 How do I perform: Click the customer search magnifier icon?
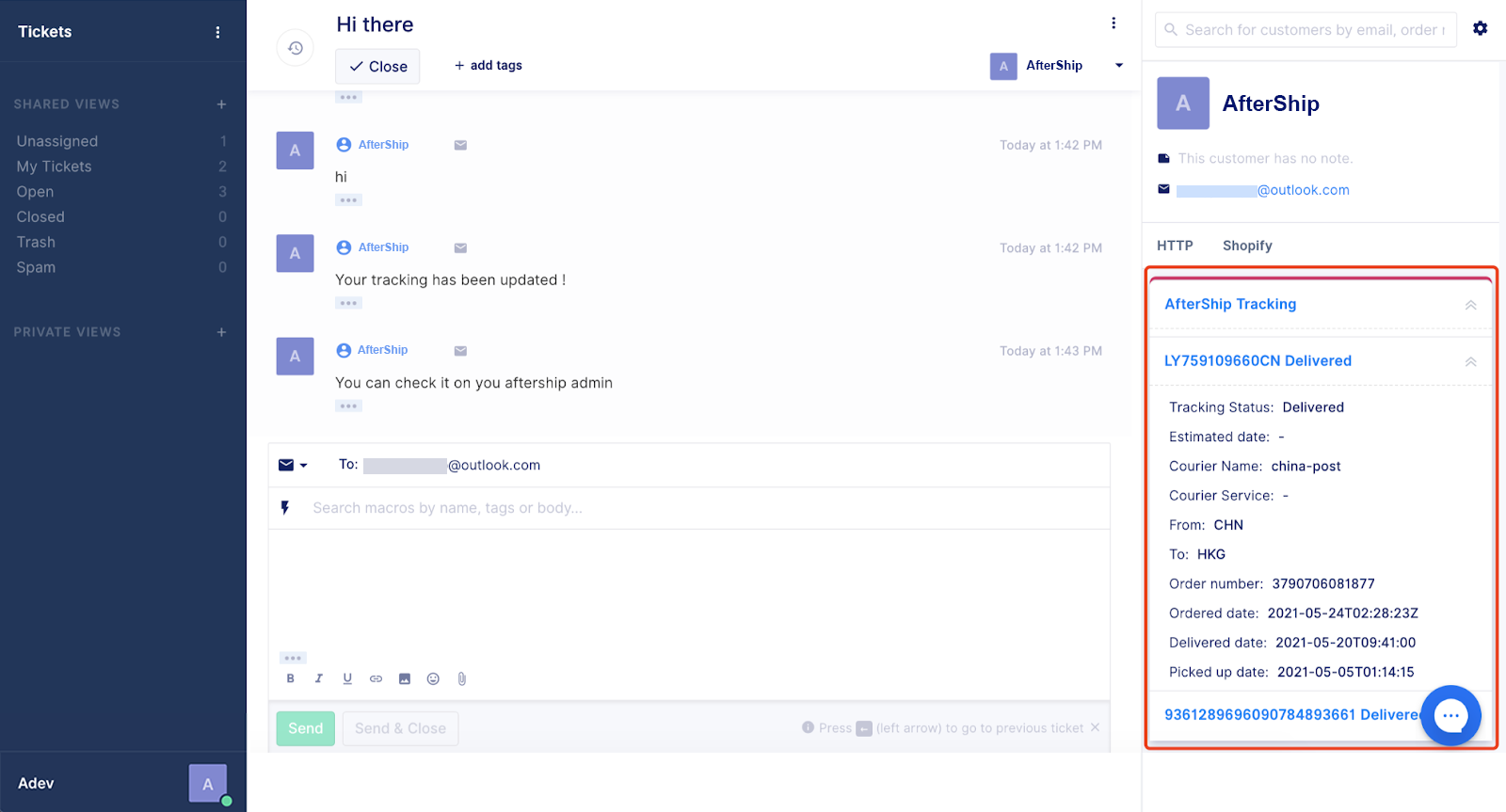tap(1171, 30)
